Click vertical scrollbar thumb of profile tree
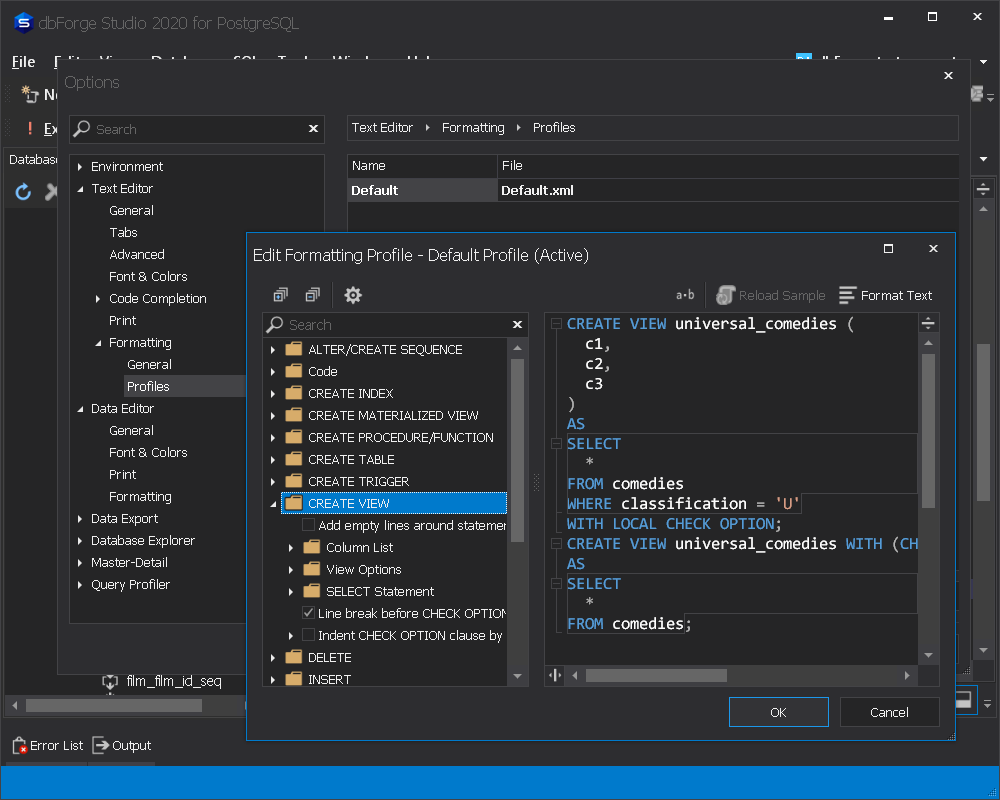The width and height of the screenshot is (1000, 800). (517, 450)
